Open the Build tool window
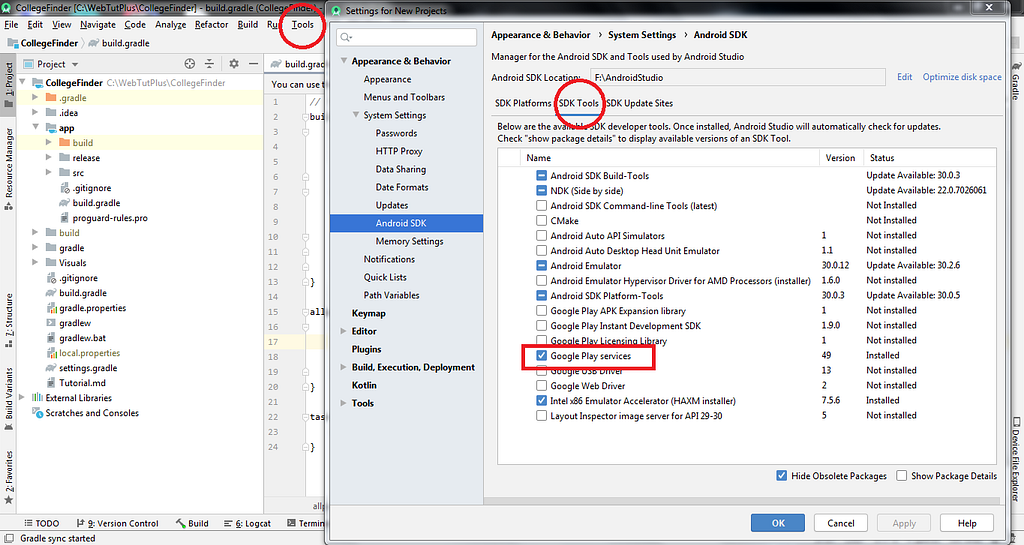1024x545 pixels. (x=192, y=523)
